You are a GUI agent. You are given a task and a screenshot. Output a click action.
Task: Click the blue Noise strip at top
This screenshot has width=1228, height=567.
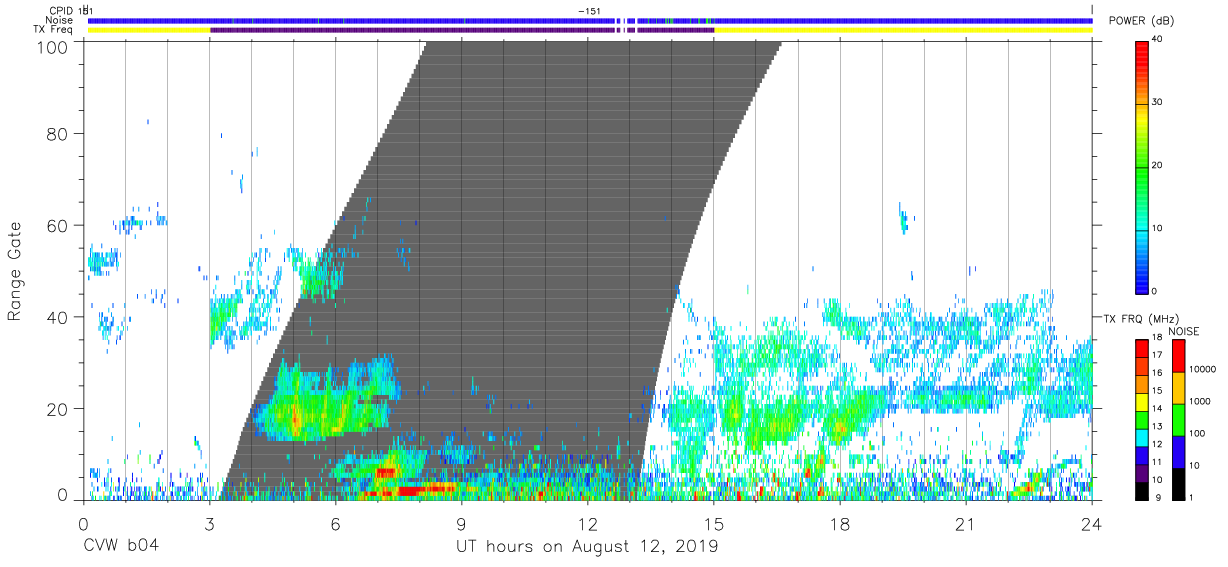pyautogui.click(x=590, y=20)
